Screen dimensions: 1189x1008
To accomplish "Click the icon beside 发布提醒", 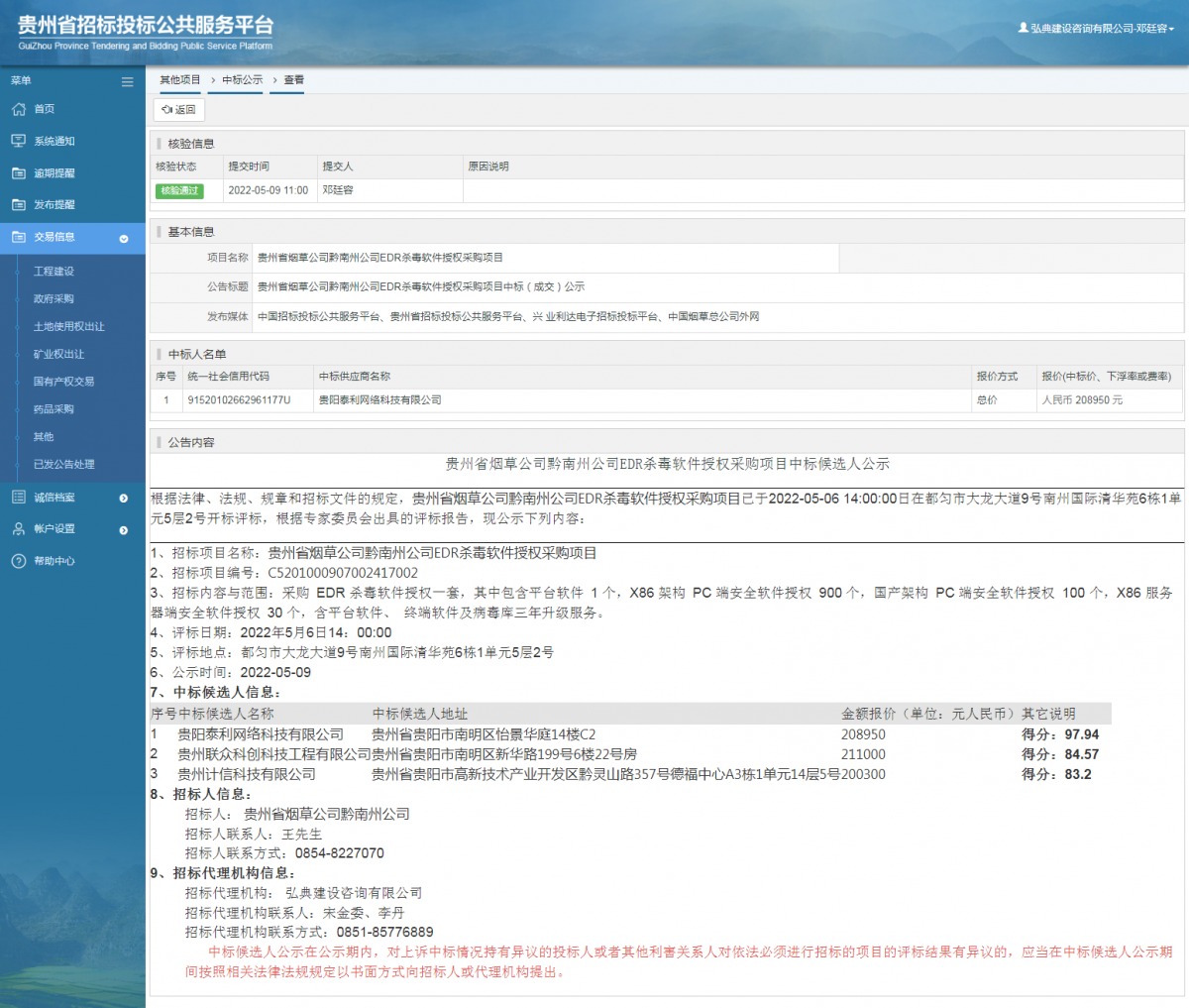I will [x=18, y=204].
